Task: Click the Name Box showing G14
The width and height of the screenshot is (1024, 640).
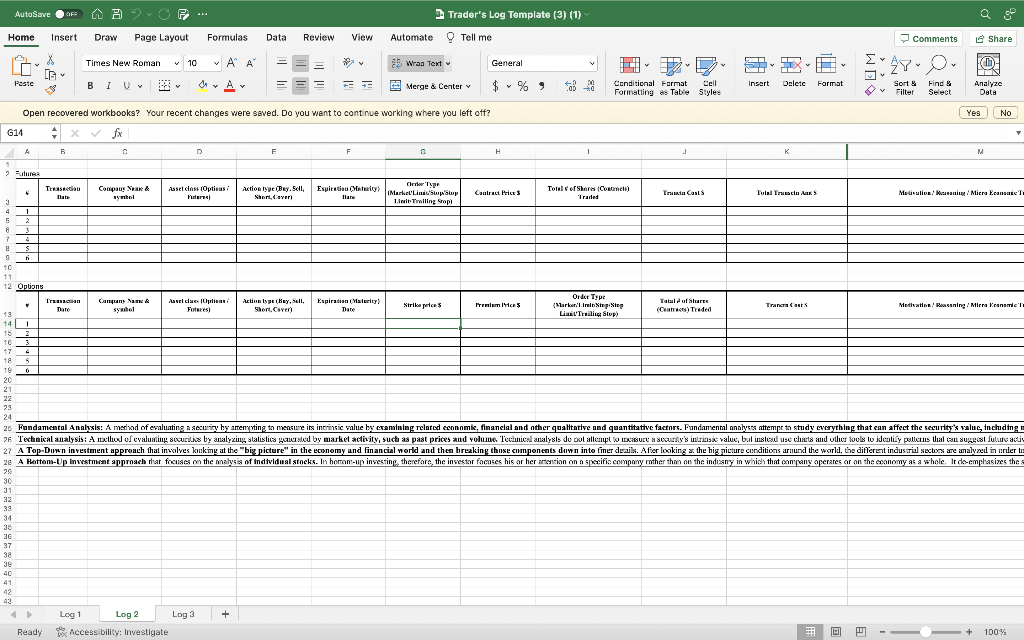Action: (x=26, y=133)
